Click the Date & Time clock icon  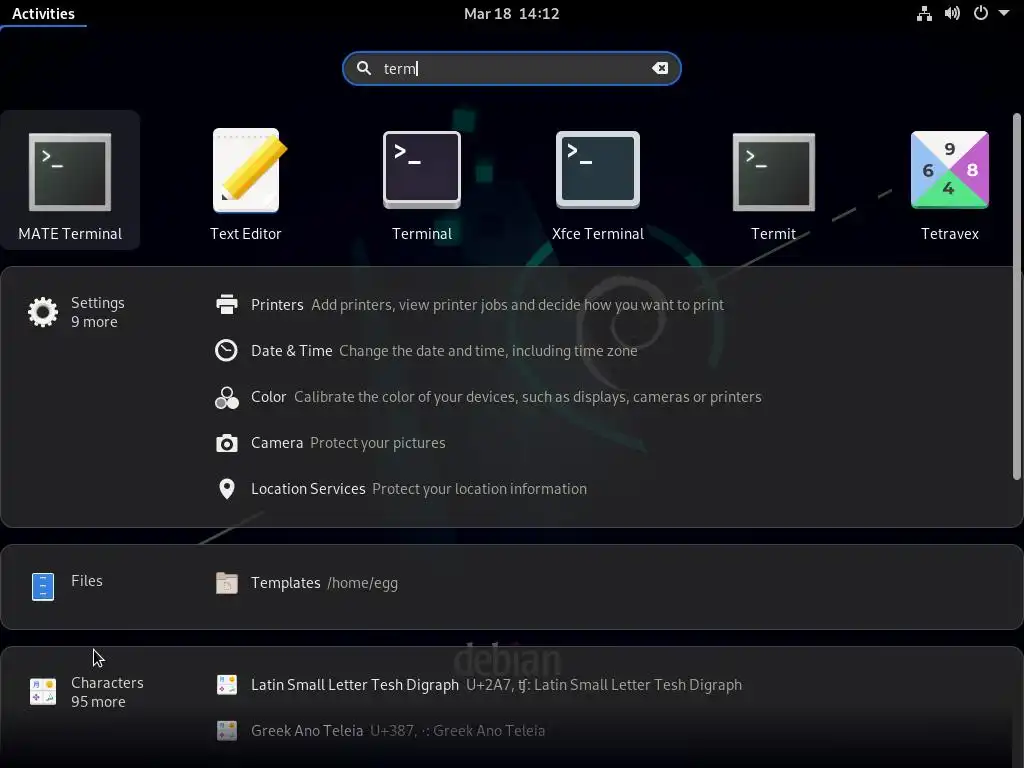227,351
